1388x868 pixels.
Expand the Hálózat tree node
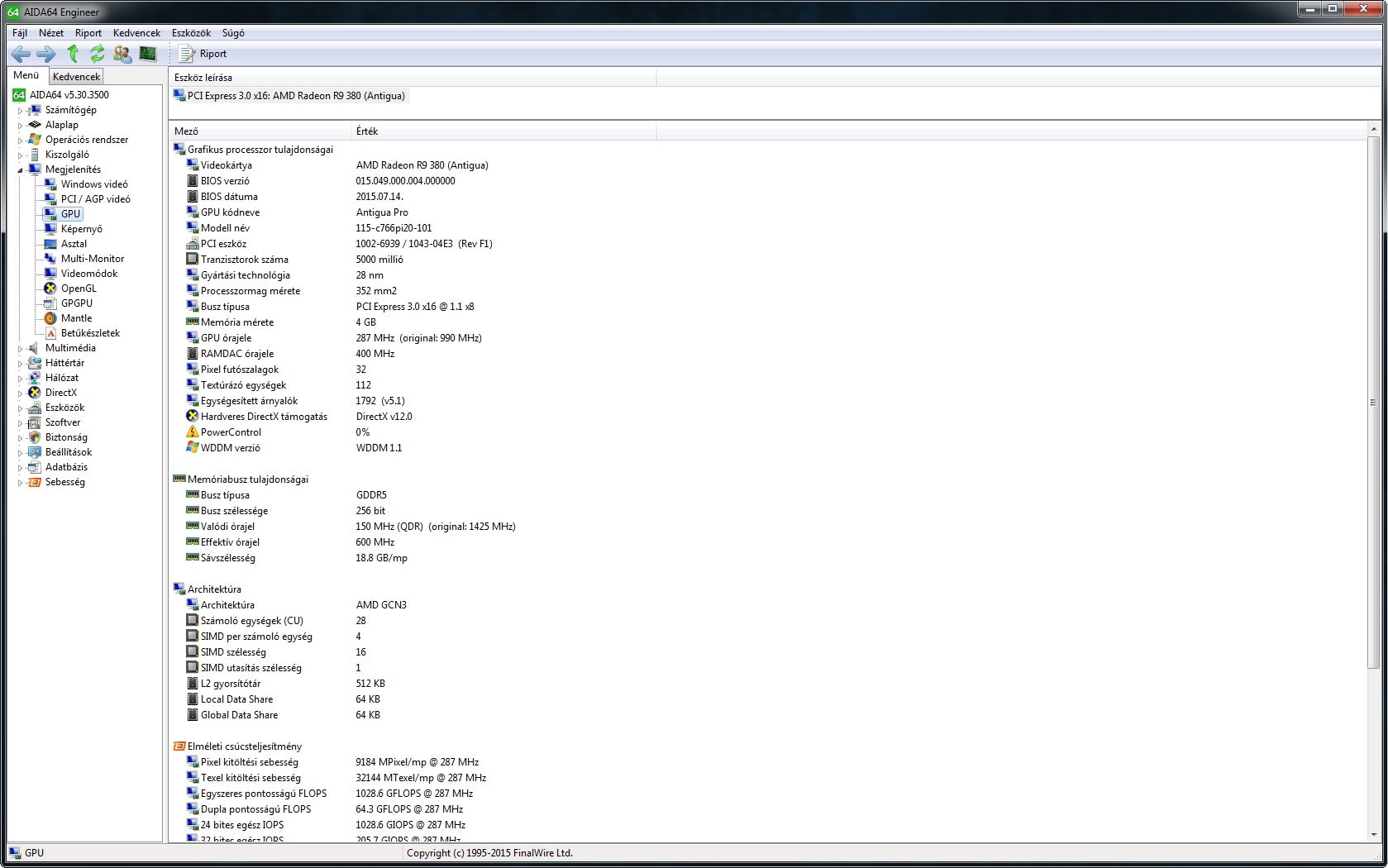21,378
